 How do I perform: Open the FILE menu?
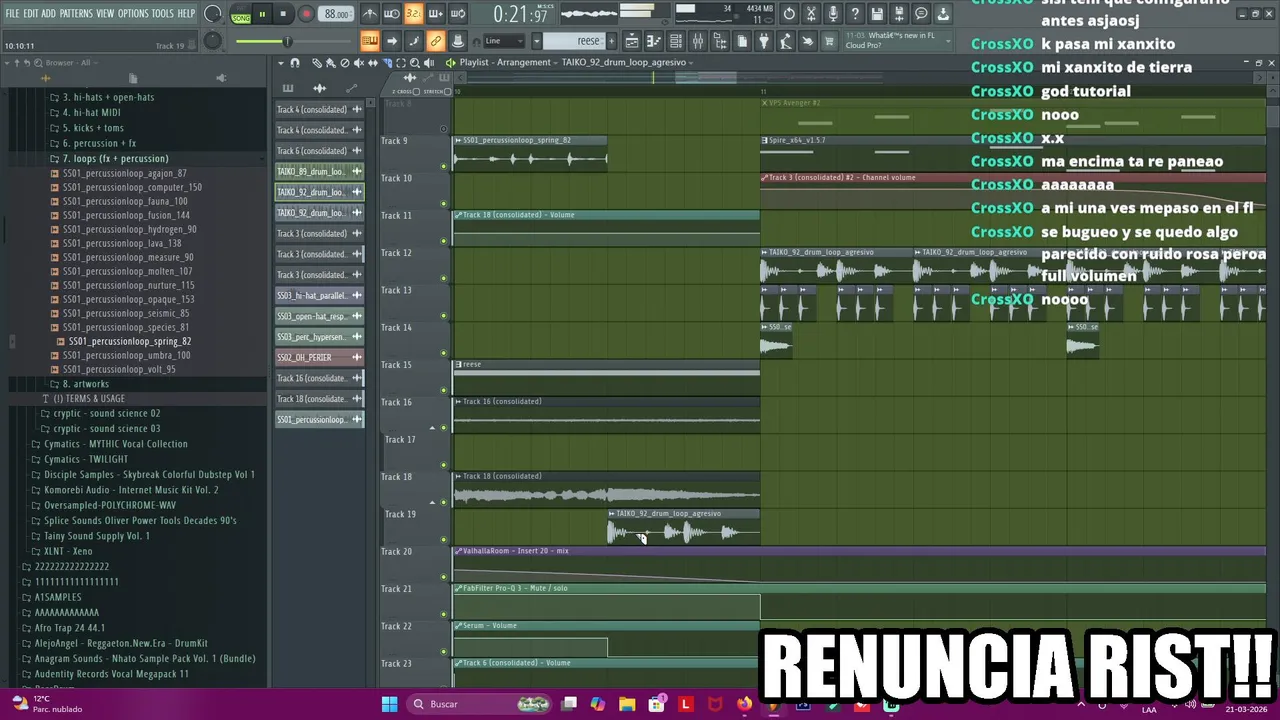tap(12, 13)
